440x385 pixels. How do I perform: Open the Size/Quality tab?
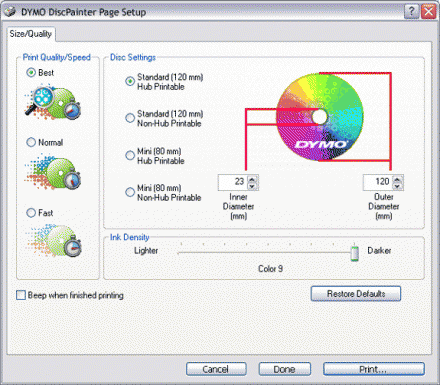tap(31, 34)
